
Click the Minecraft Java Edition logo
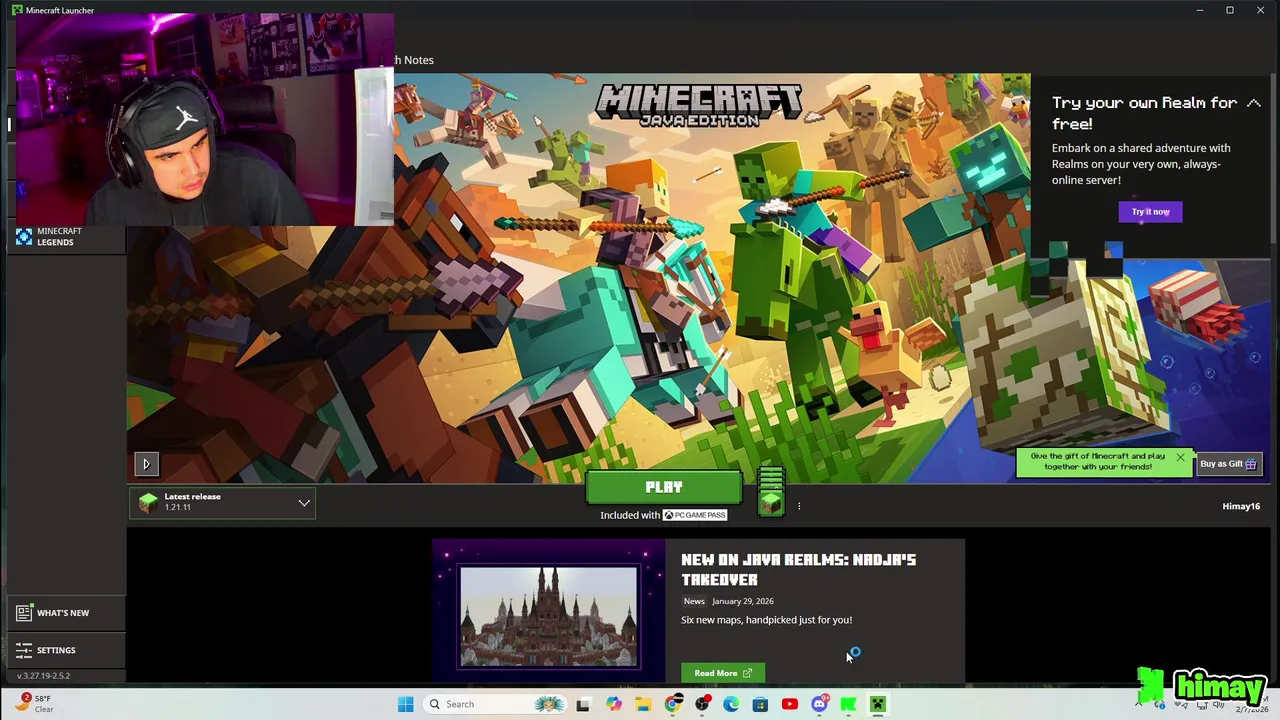(x=698, y=105)
